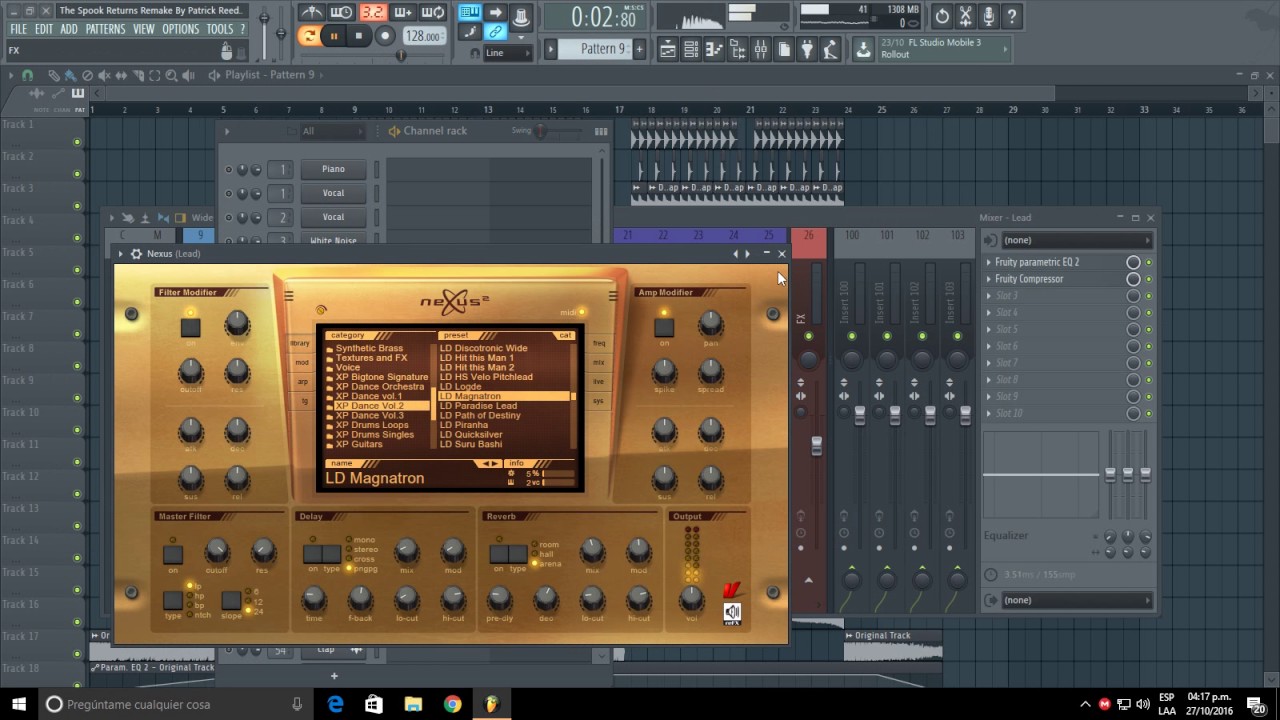Toggle playlist snap magnet icon
The width and height of the screenshot is (1280, 720).
tap(27, 75)
